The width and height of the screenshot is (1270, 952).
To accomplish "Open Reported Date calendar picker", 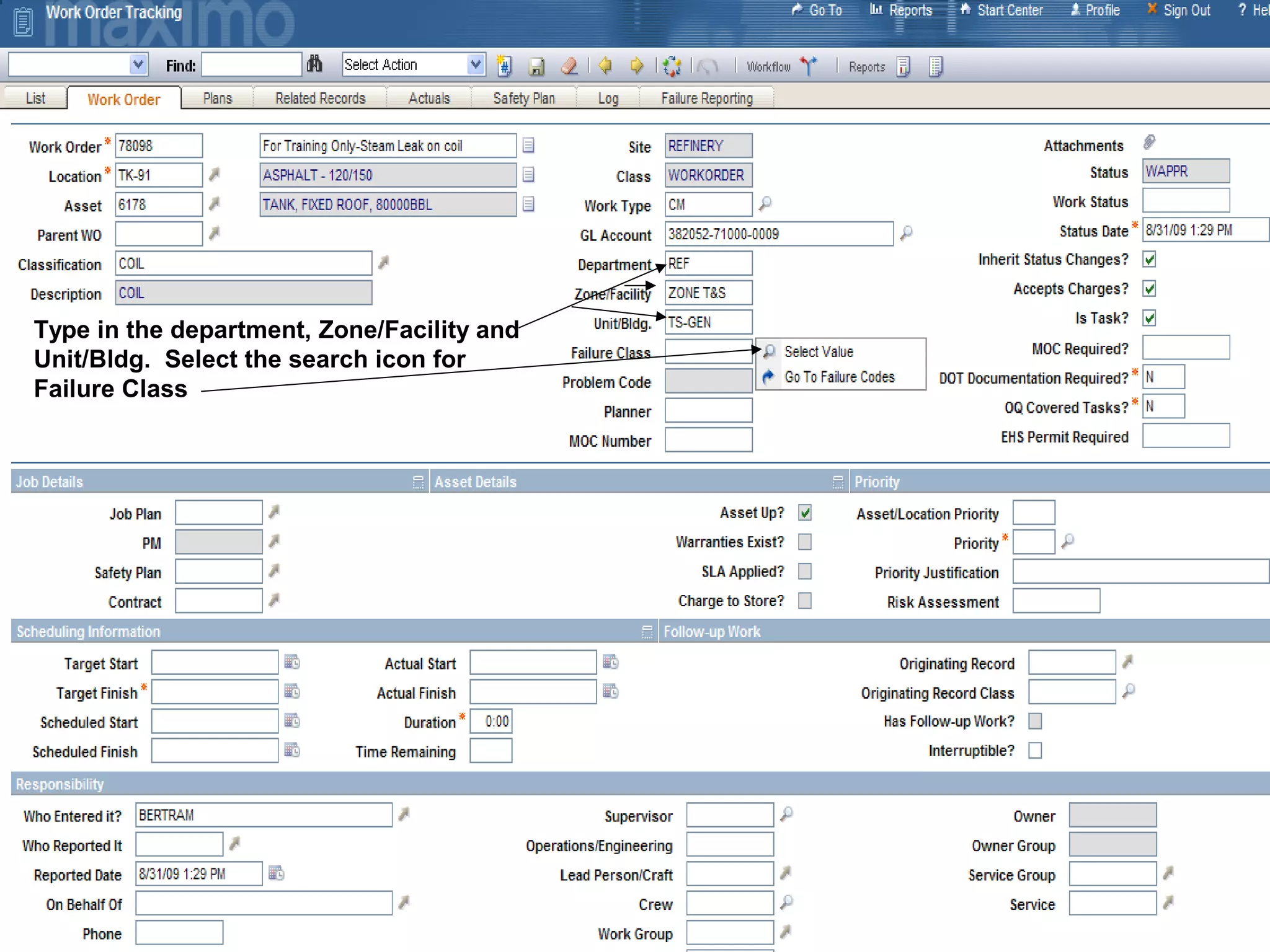I will [276, 873].
